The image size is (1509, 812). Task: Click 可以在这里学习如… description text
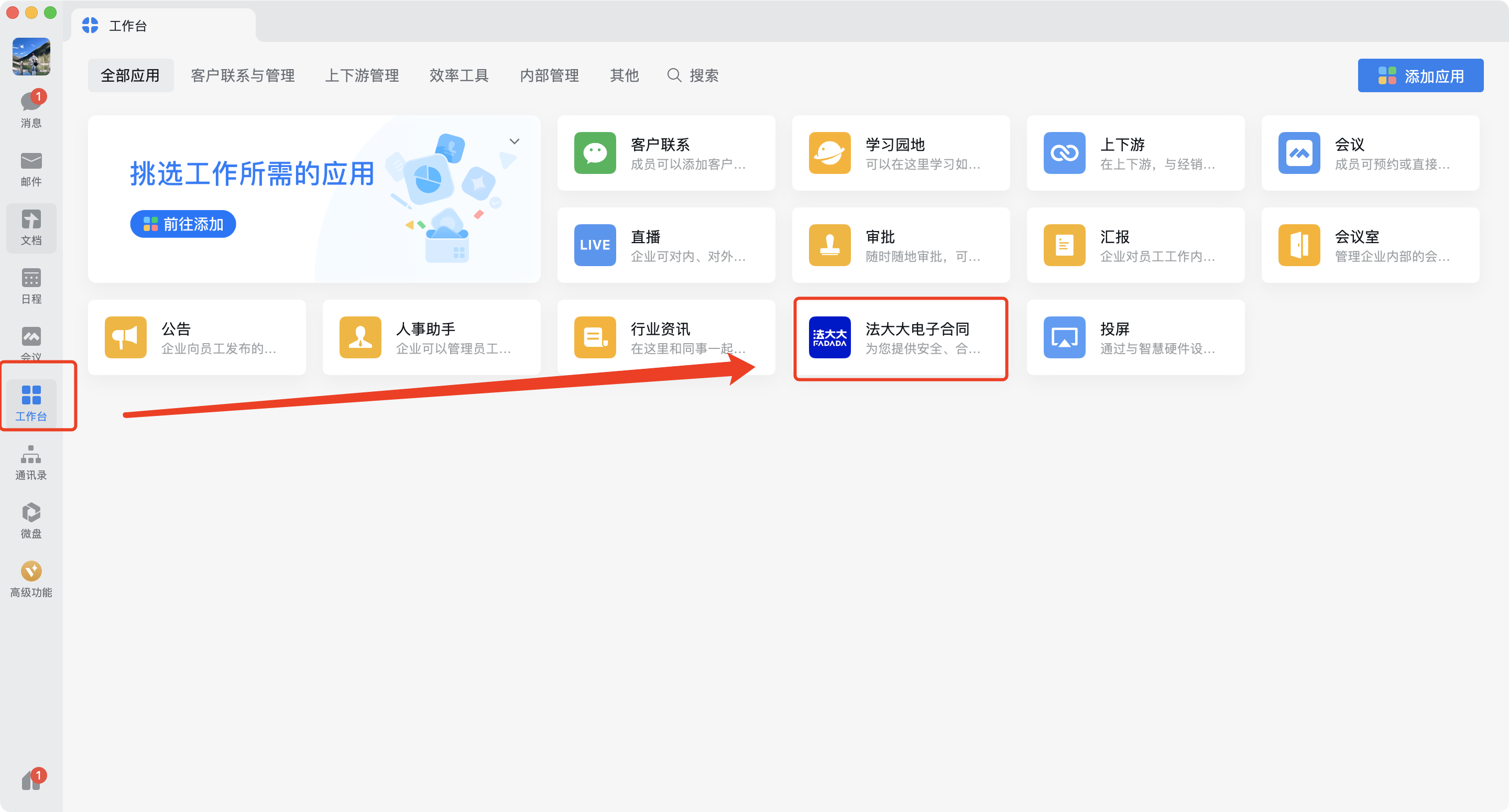pos(923,164)
